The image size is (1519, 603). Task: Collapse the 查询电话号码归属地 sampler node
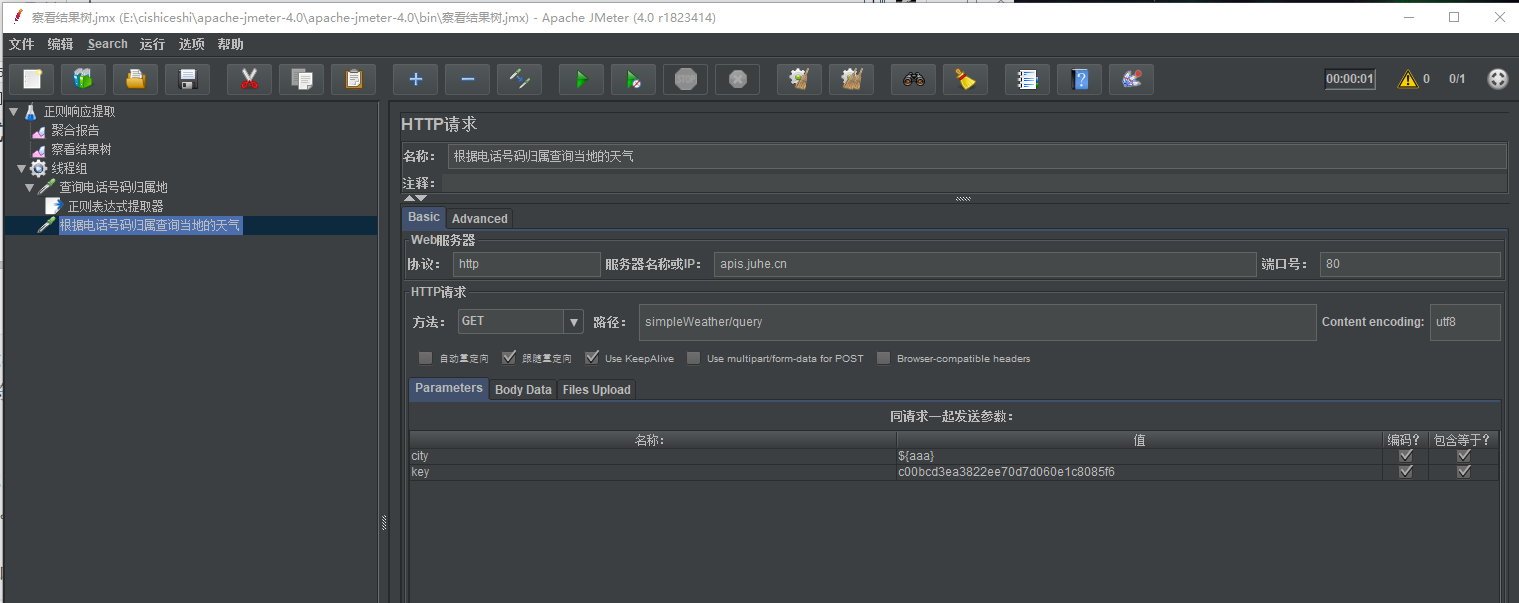pyautogui.click(x=29, y=187)
